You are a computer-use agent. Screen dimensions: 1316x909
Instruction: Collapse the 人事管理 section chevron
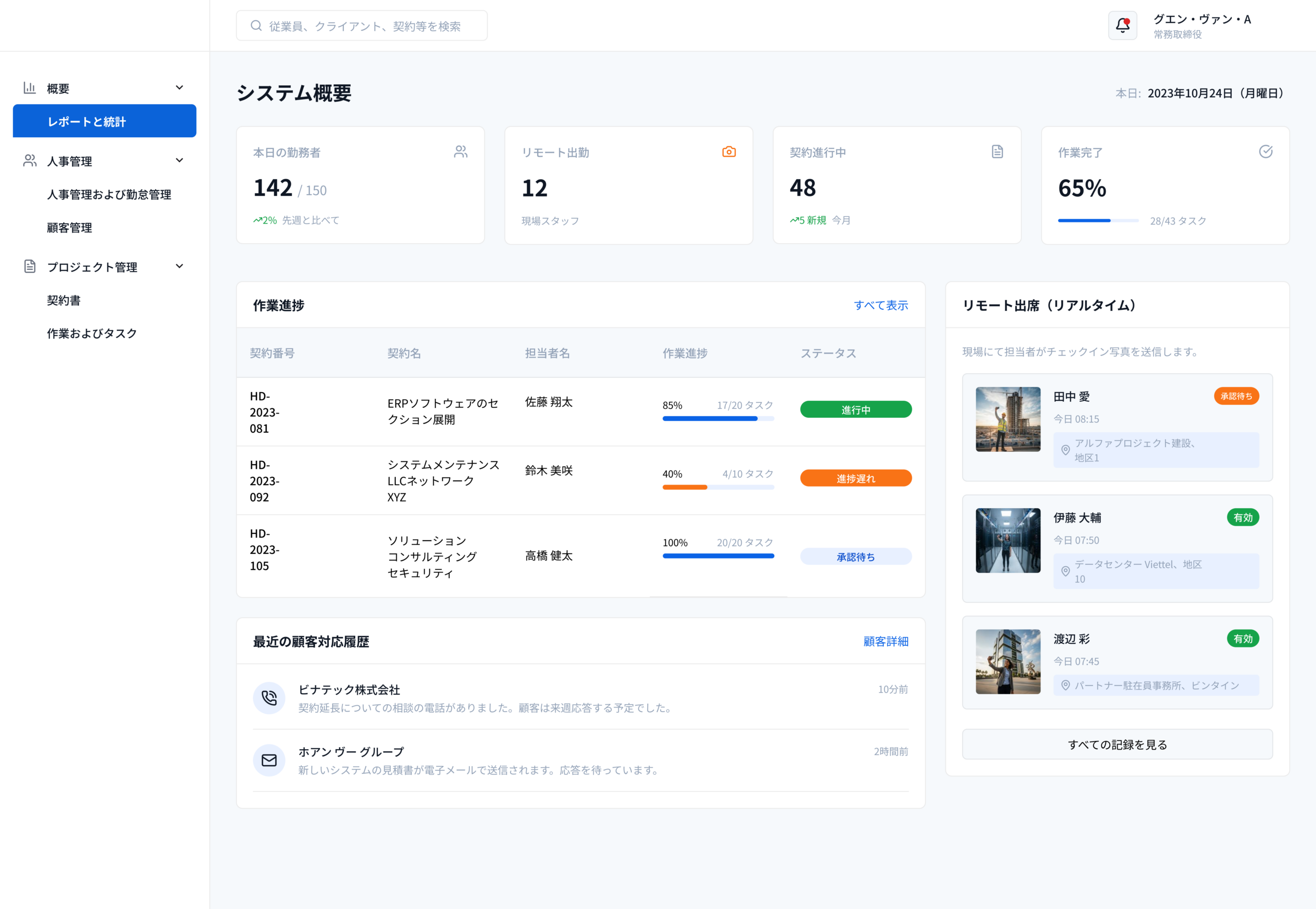pyautogui.click(x=179, y=161)
